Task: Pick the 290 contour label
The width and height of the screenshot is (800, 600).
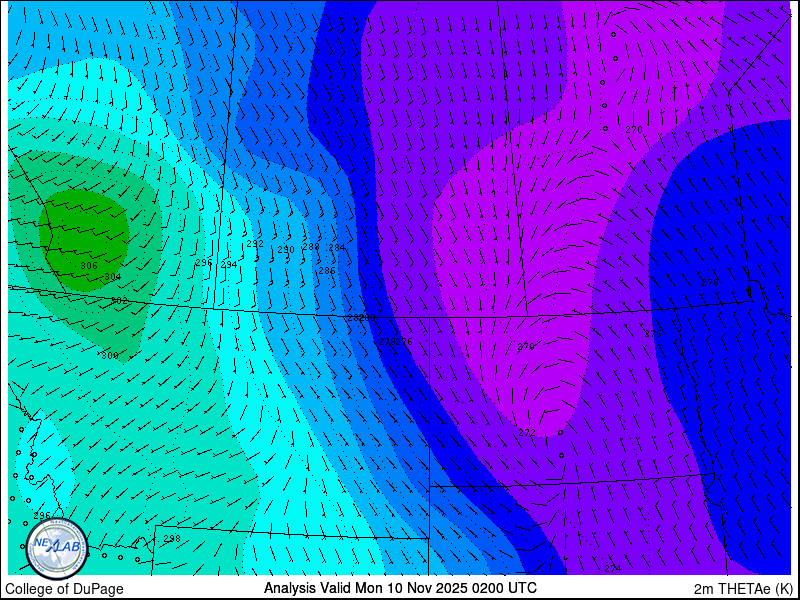Action: click(x=286, y=249)
